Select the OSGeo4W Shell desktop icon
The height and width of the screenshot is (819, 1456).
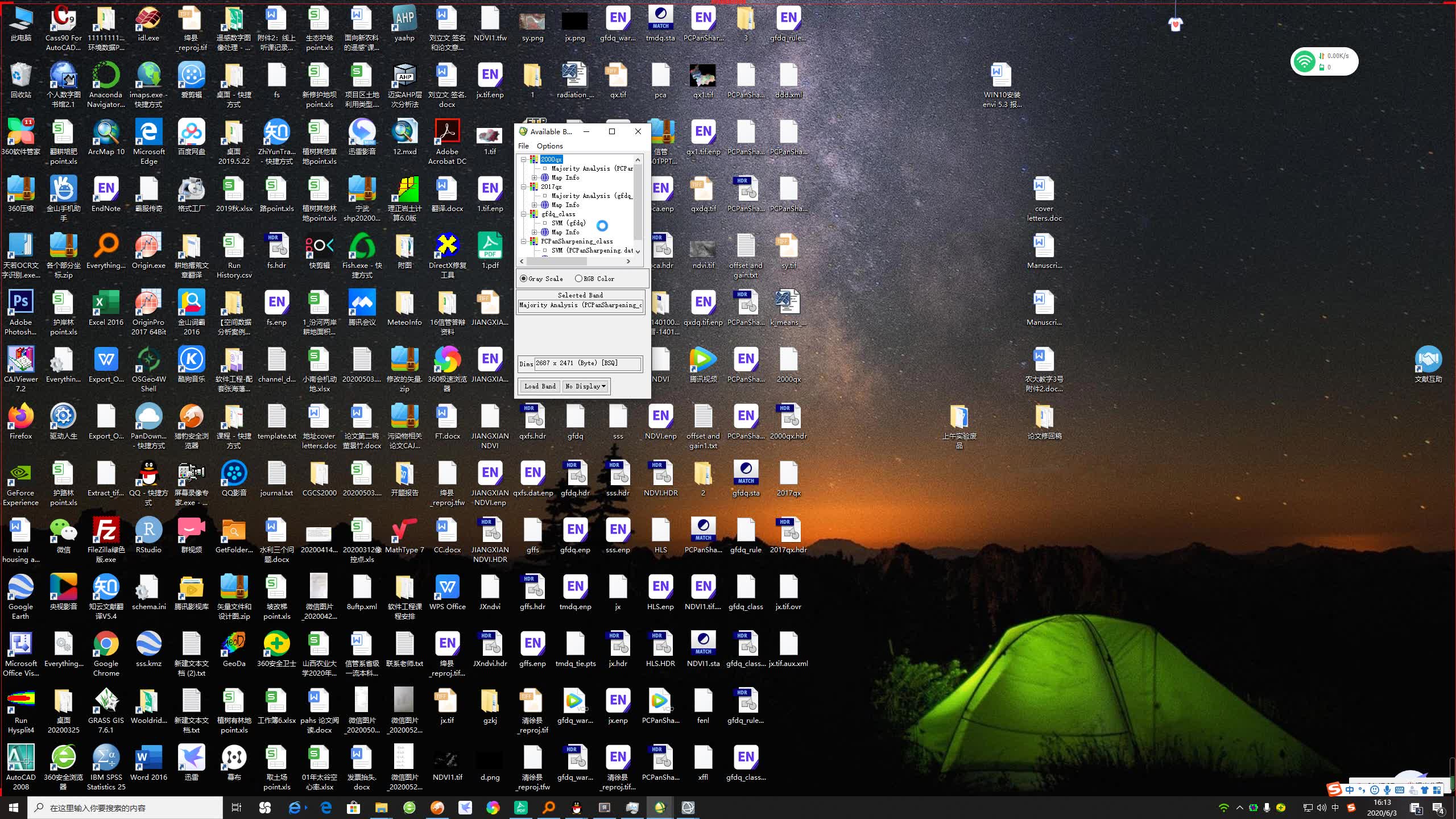149,370
